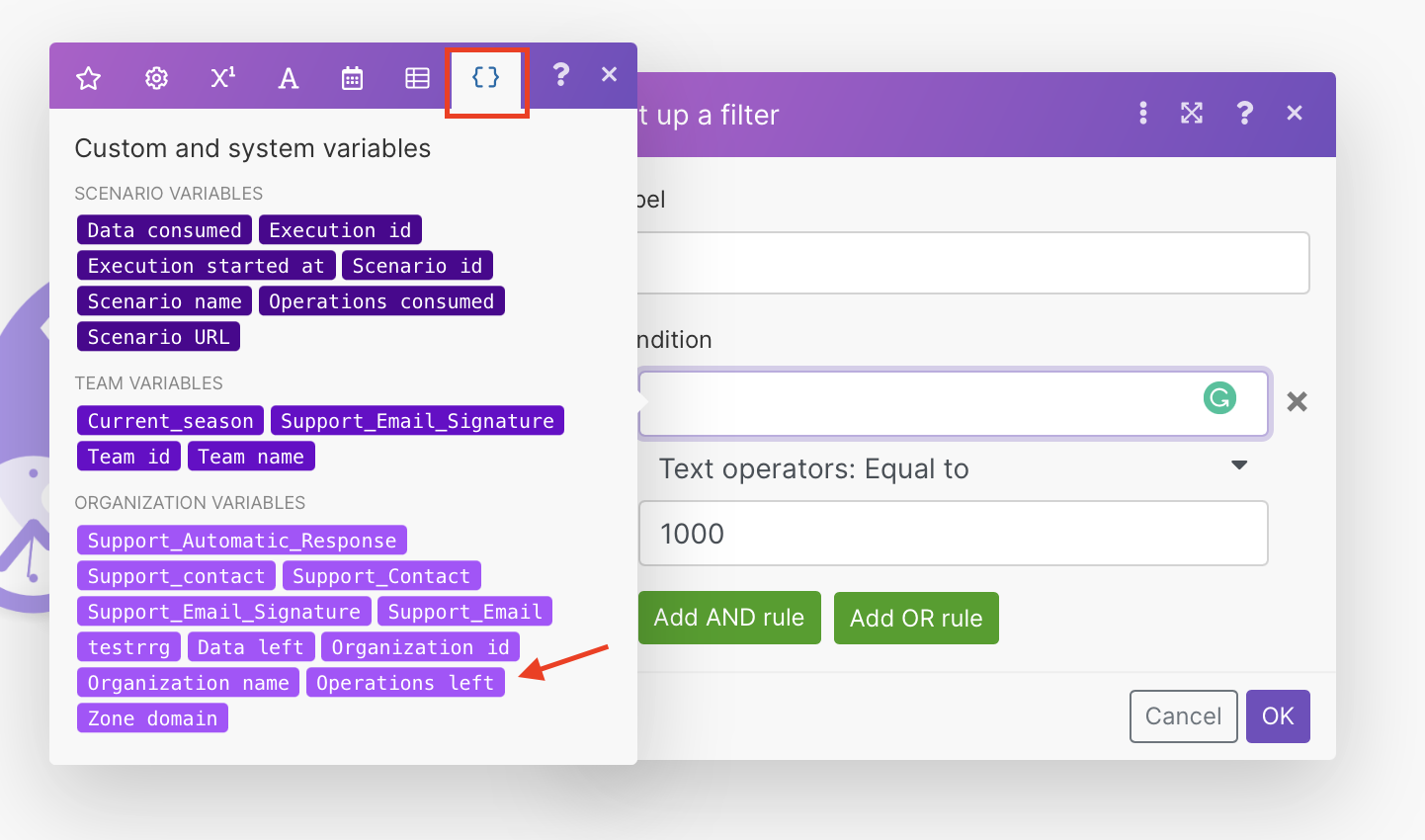Insert Current_season team variable
This screenshot has width=1425, height=840.
pyautogui.click(x=170, y=421)
